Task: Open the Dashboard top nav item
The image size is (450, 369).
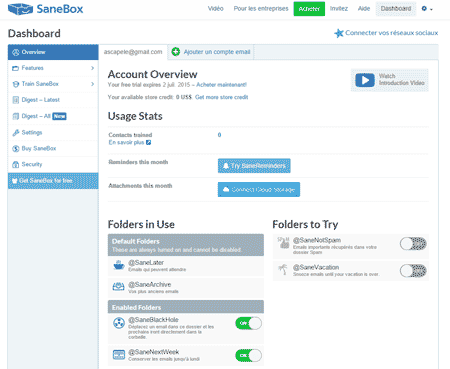Action: click(x=396, y=9)
